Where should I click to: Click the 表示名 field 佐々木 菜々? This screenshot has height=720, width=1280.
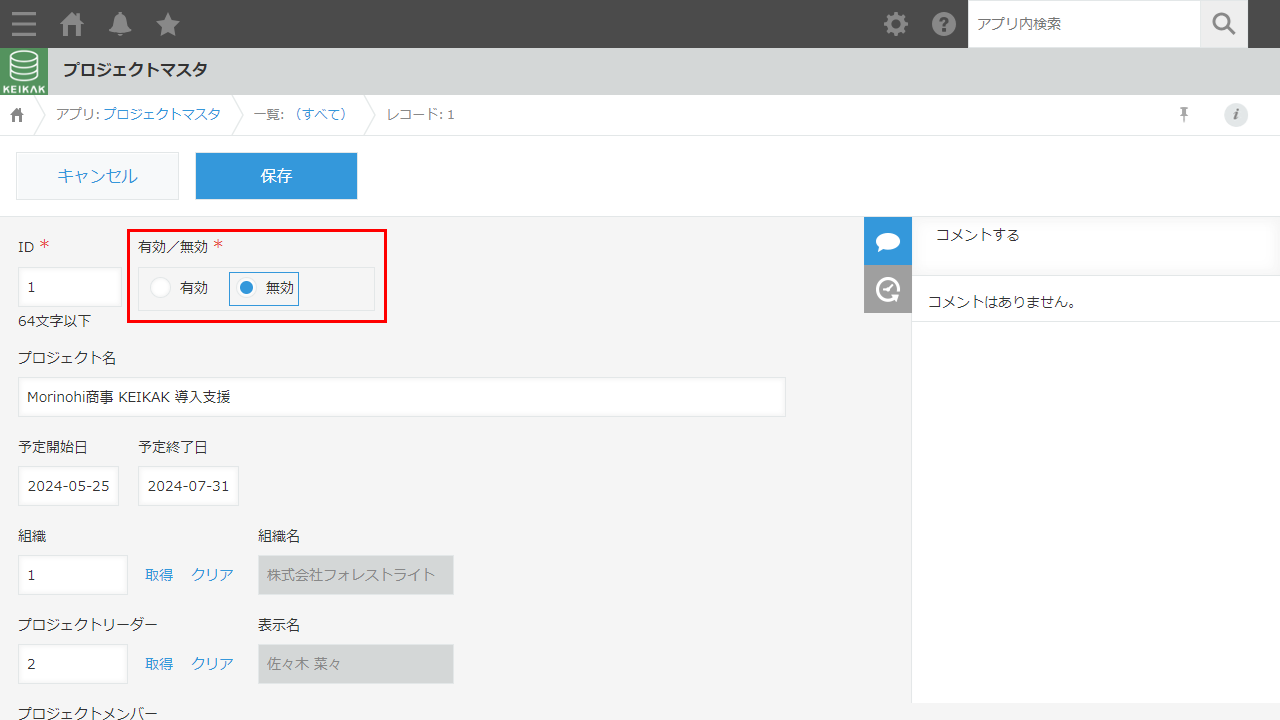click(356, 664)
